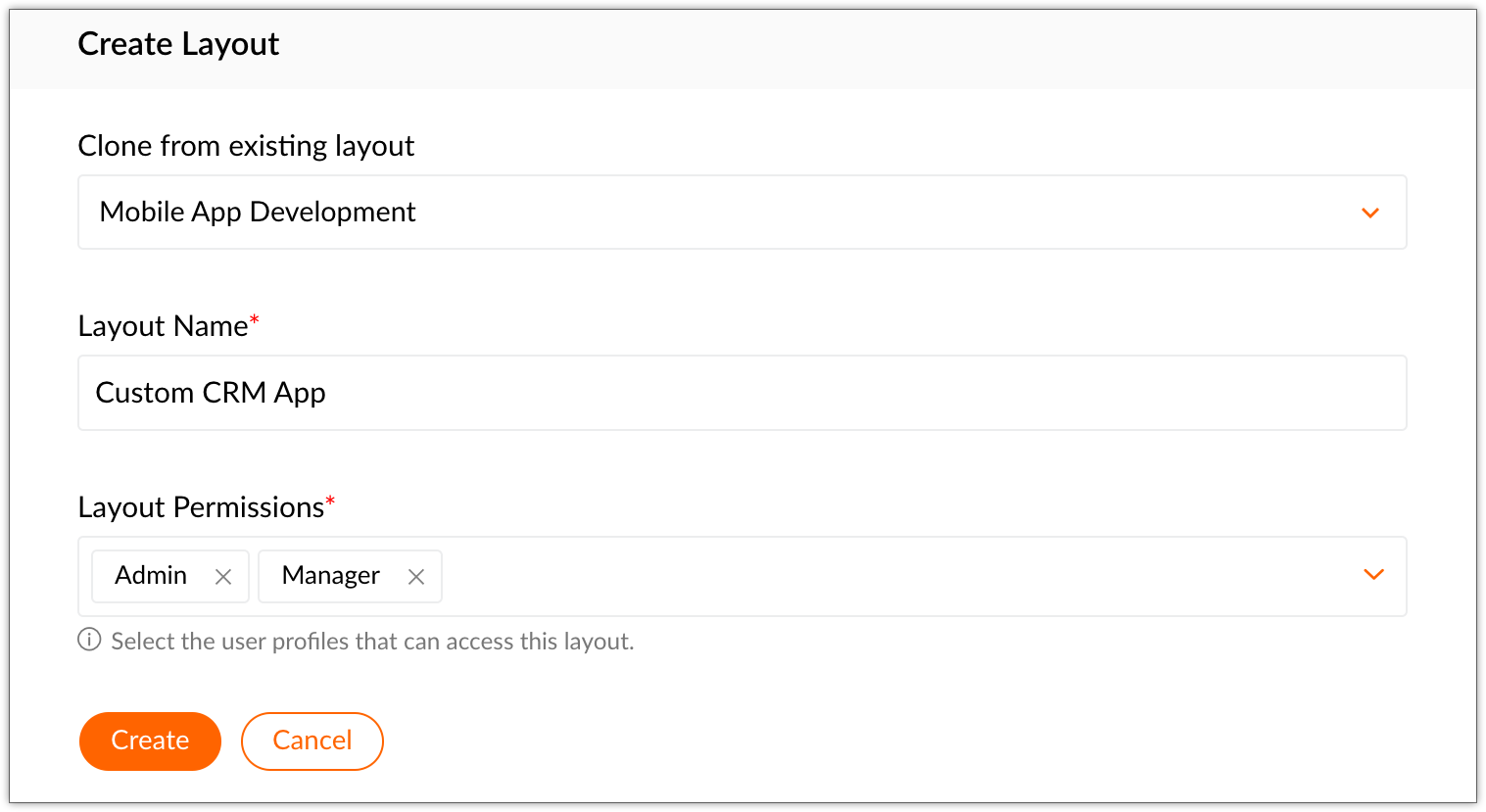Image resolution: width=1486 pixels, height=812 pixels.
Task: Remove the Admin profile chip
Action: click(223, 577)
